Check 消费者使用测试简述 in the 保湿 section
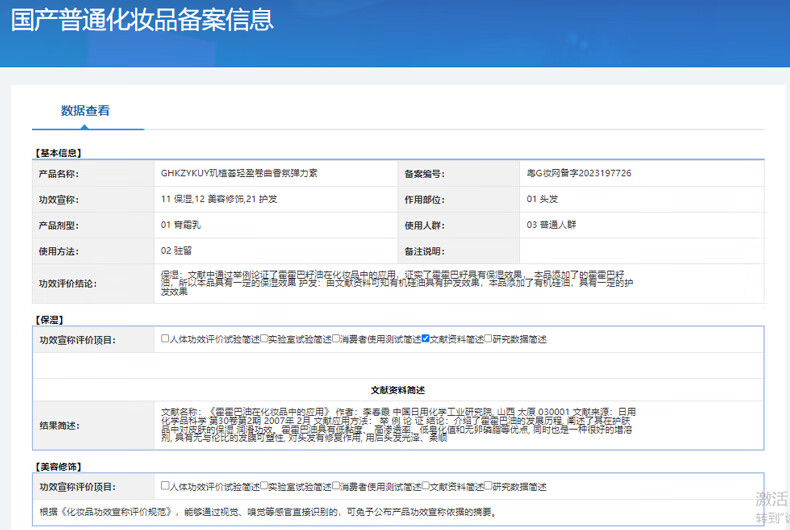Screen dimensions: 790x530 tap(336, 339)
